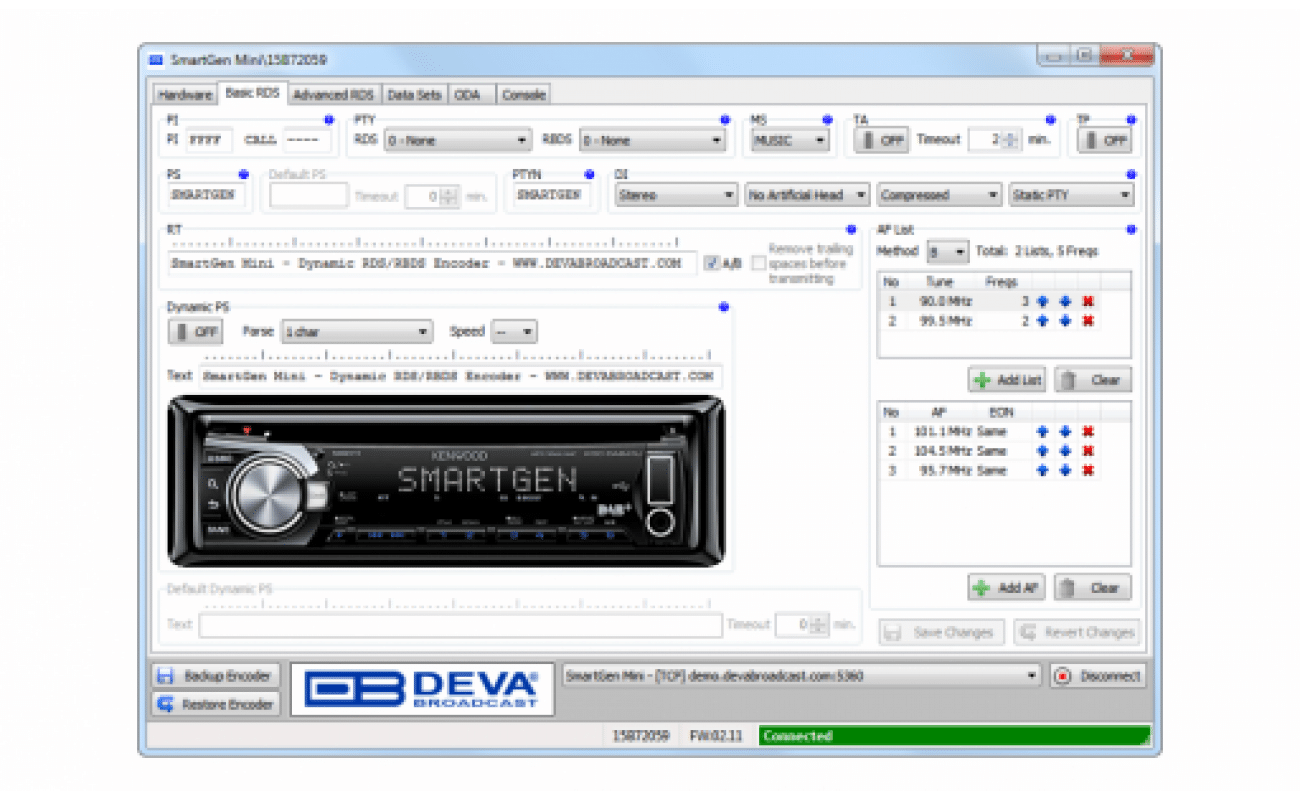Screen dimensions: 1300x800
Task: Click the PS text input field
Action: (x=206, y=196)
